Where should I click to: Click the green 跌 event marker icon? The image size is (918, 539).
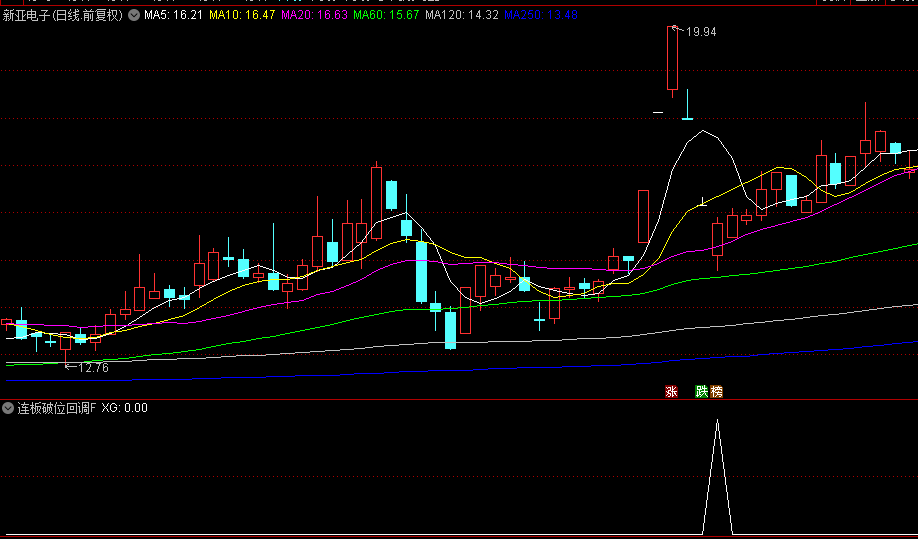(x=702, y=392)
